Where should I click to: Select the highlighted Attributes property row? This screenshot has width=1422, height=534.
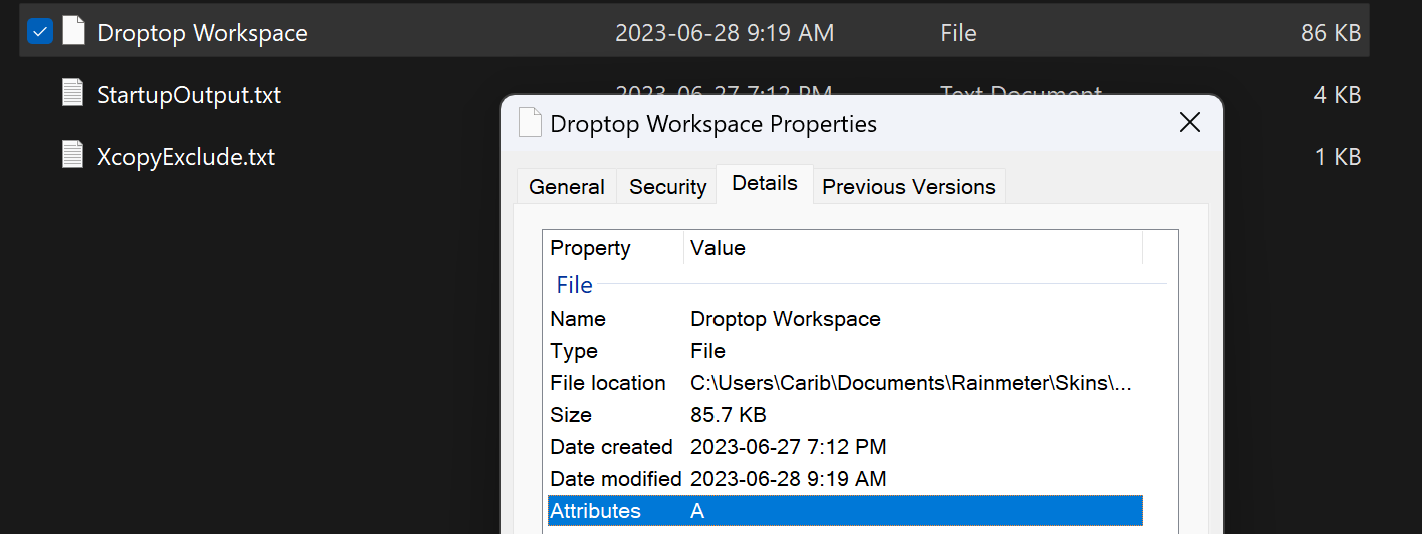845,511
